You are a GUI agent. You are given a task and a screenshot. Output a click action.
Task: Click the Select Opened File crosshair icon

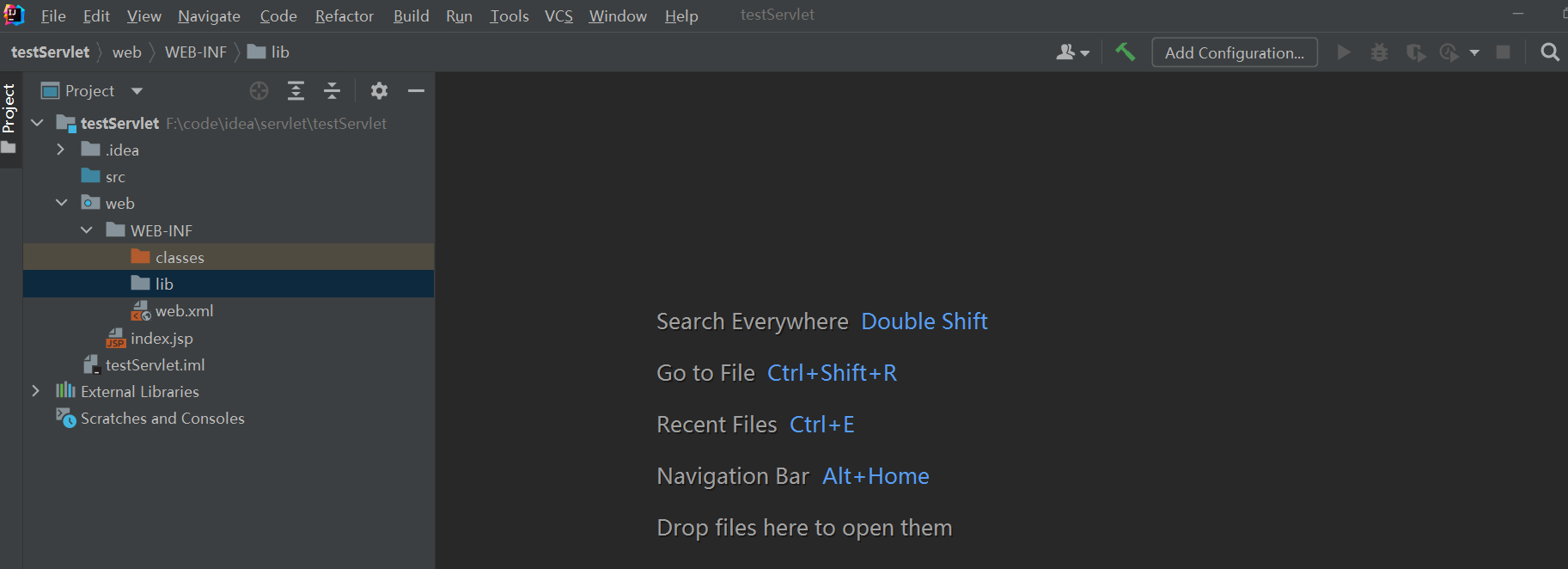(259, 90)
